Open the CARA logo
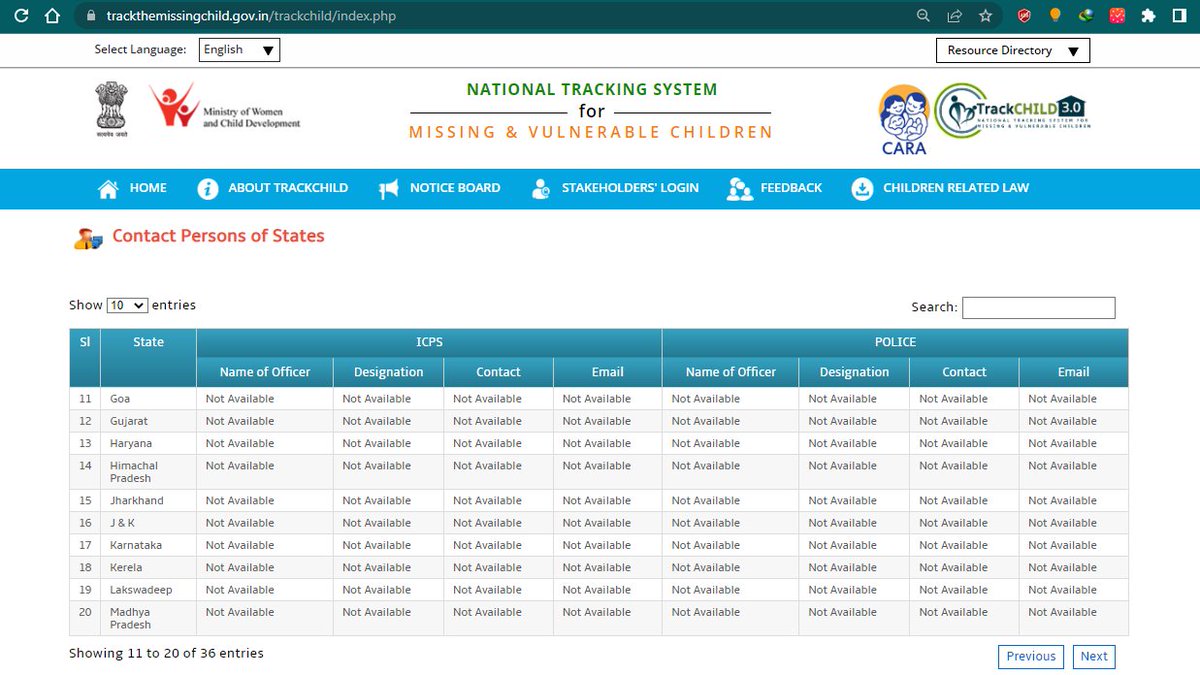 903,120
